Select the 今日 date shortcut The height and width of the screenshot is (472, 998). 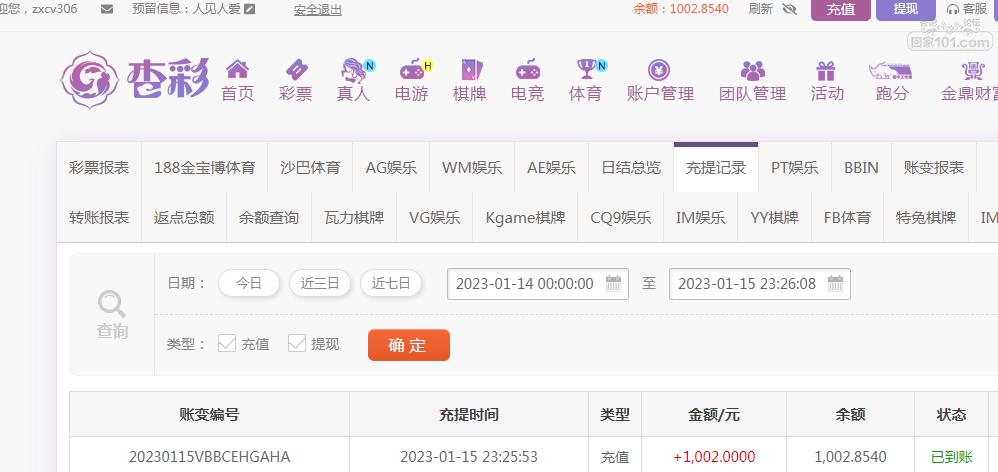coord(249,283)
